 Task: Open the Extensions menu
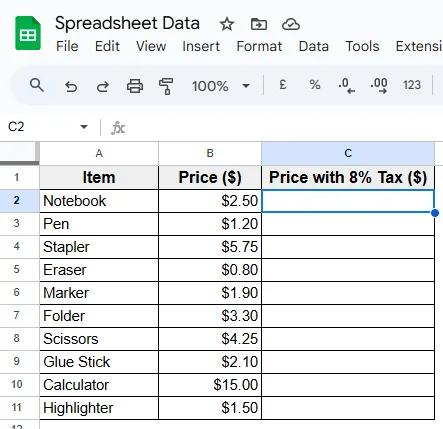pos(419,46)
